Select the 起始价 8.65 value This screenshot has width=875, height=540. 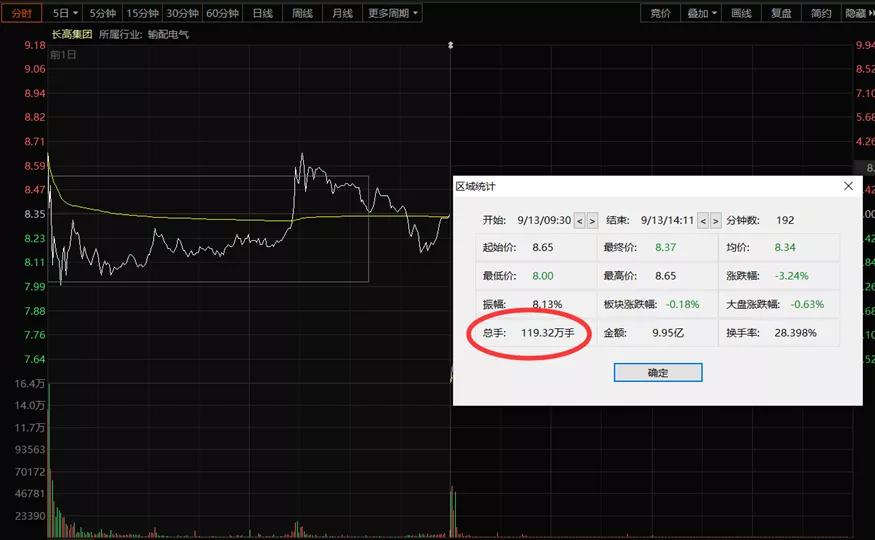pos(542,248)
